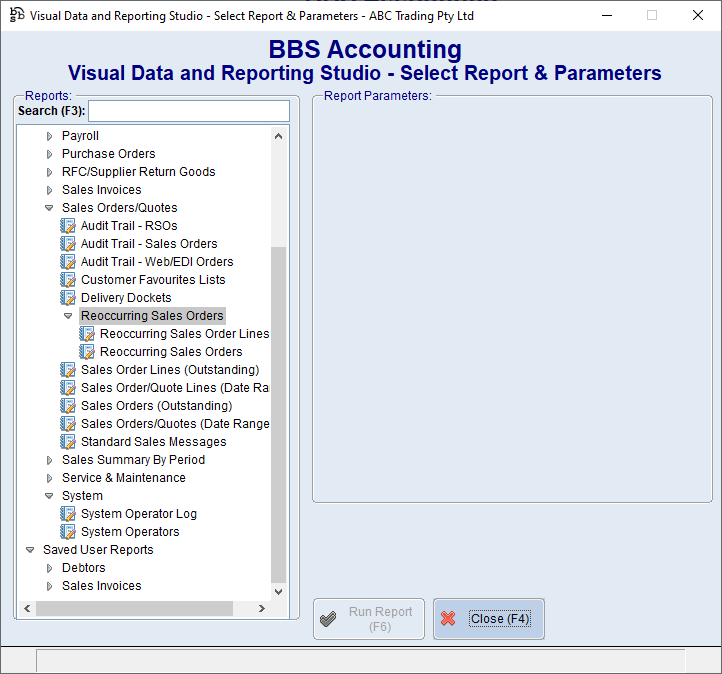Image resolution: width=722 pixels, height=674 pixels.
Task: Click the report icon beside Delivery Dockets
Action: point(68,298)
